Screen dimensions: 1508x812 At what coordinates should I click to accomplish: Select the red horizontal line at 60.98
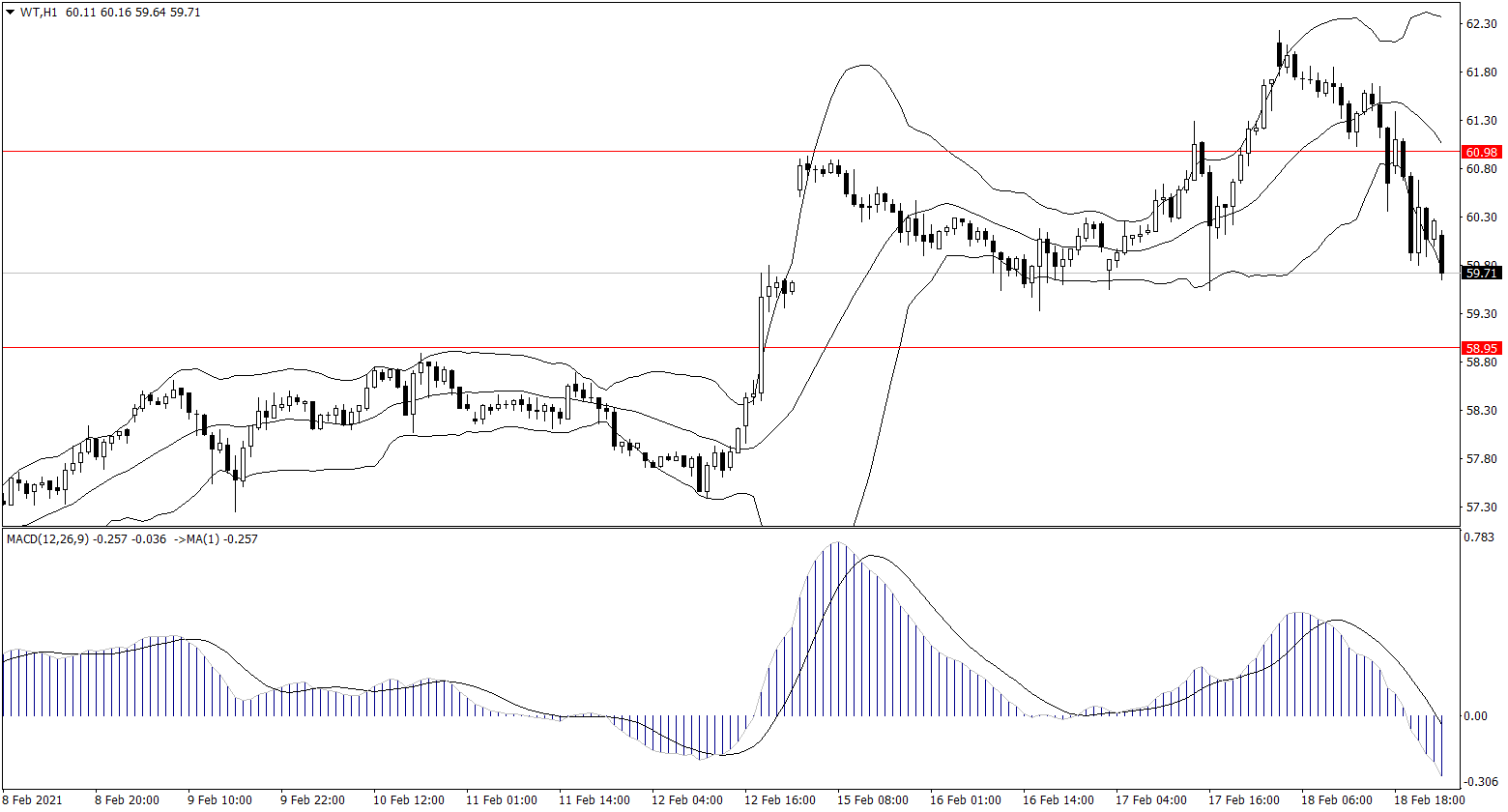coord(580,152)
